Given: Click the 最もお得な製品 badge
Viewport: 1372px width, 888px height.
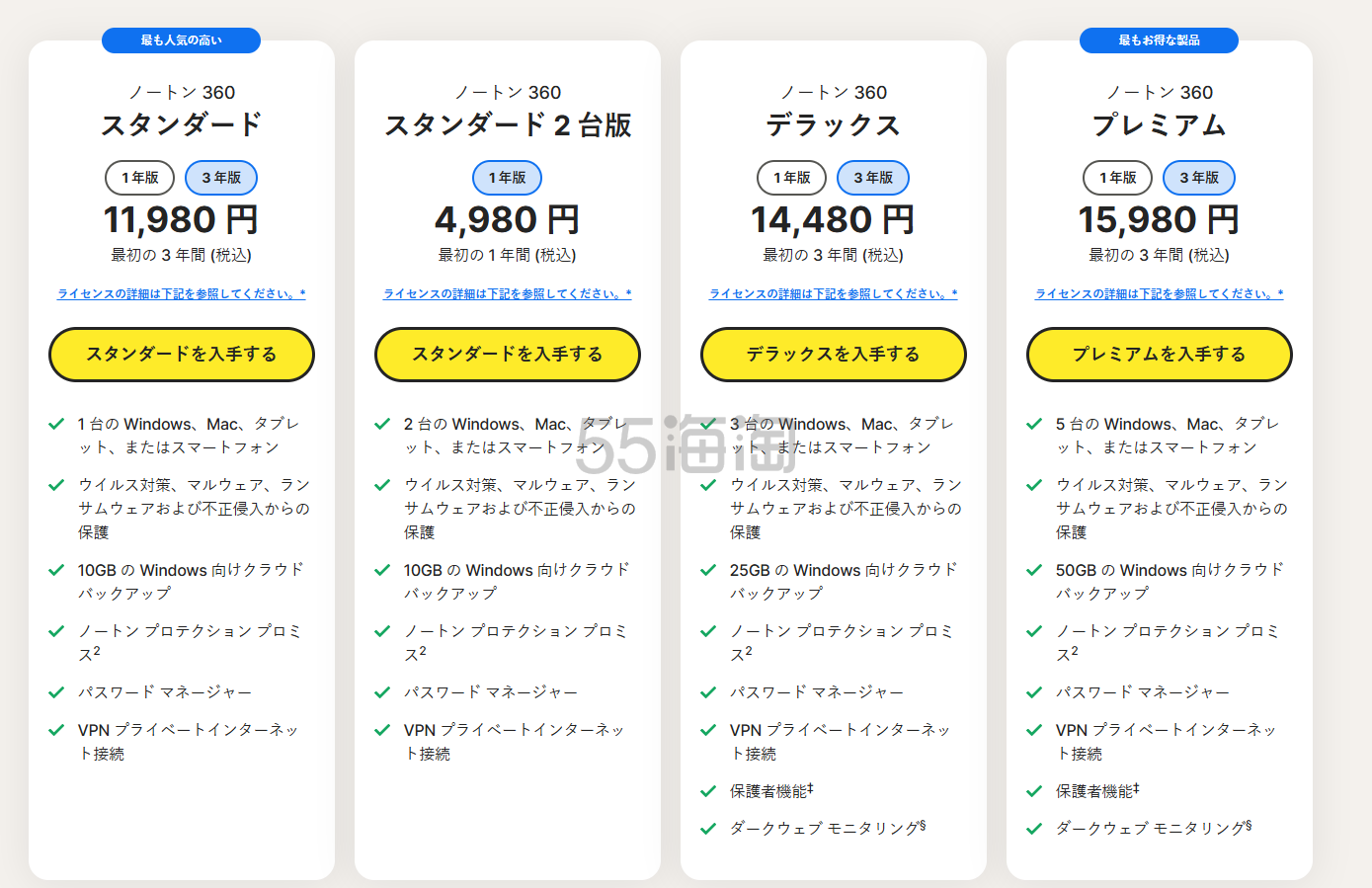Looking at the screenshot, I should click(1160, 40).
